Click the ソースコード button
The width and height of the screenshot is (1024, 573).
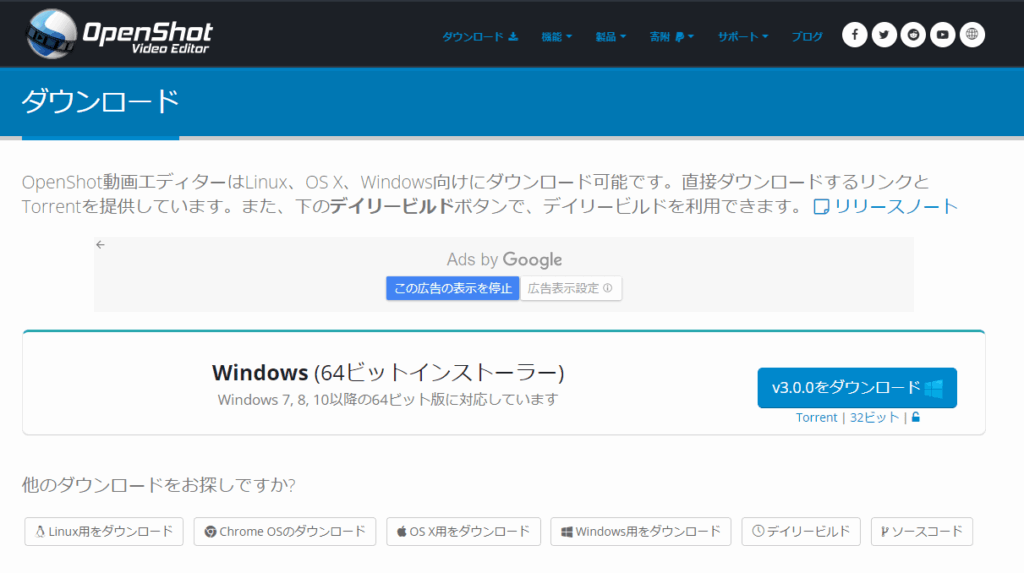[921, 531]
